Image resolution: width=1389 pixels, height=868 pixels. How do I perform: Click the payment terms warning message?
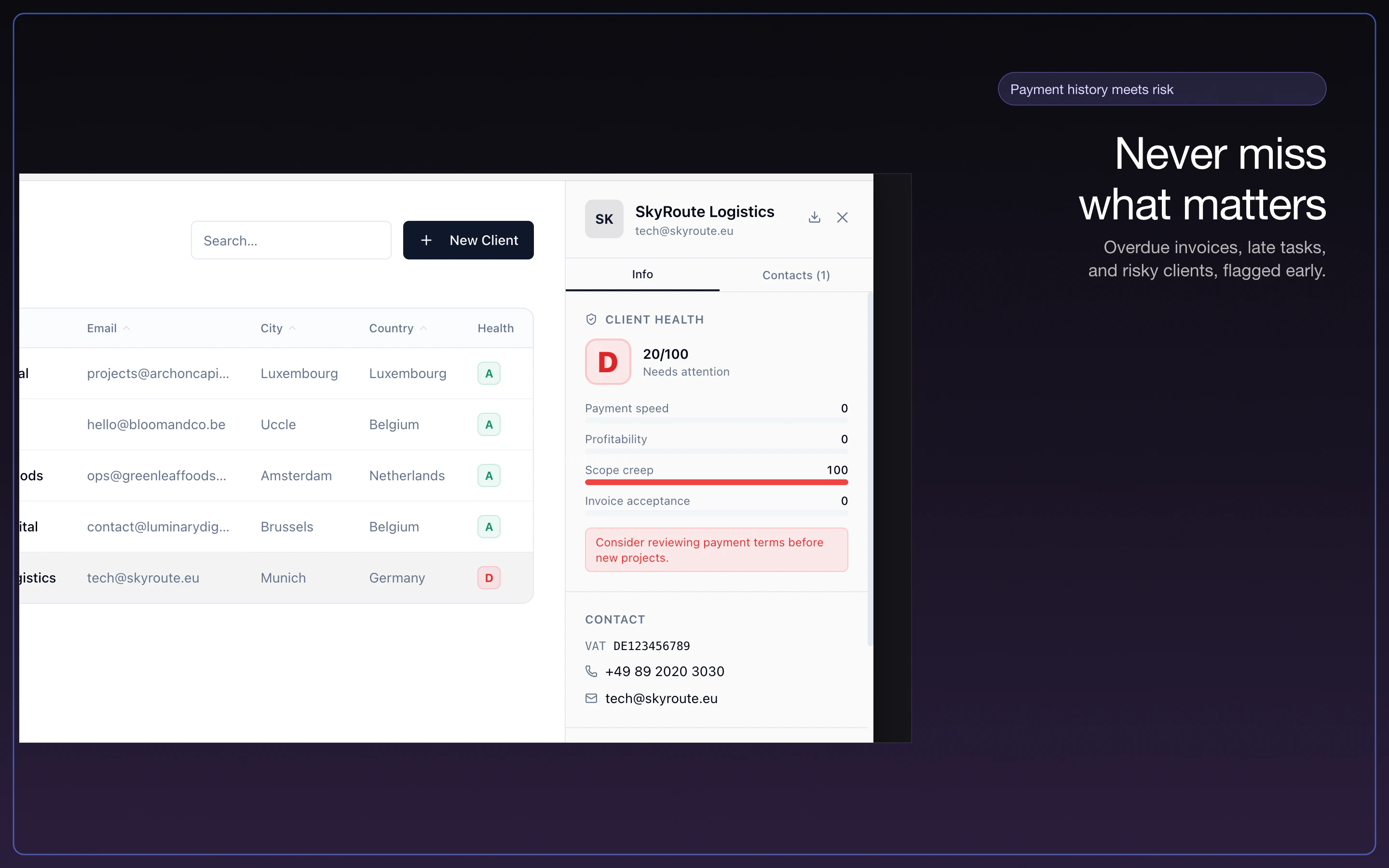point(716,549)
